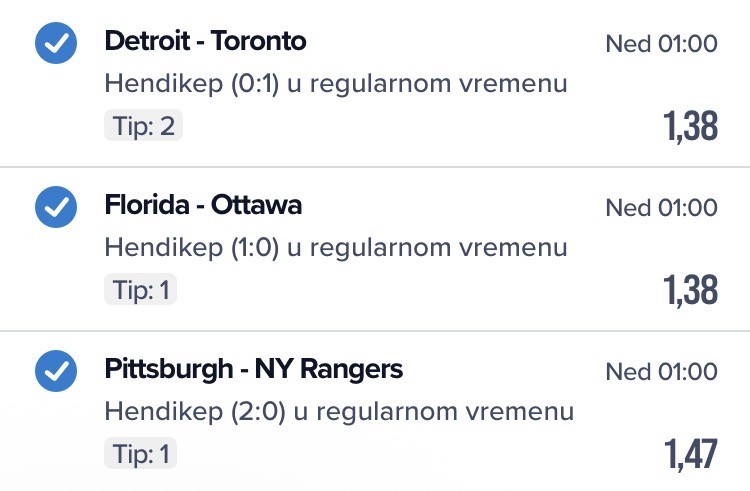
Task: Toggle the Florida - Ottawa selection checkmark
Action: click(x=55, y=207)
